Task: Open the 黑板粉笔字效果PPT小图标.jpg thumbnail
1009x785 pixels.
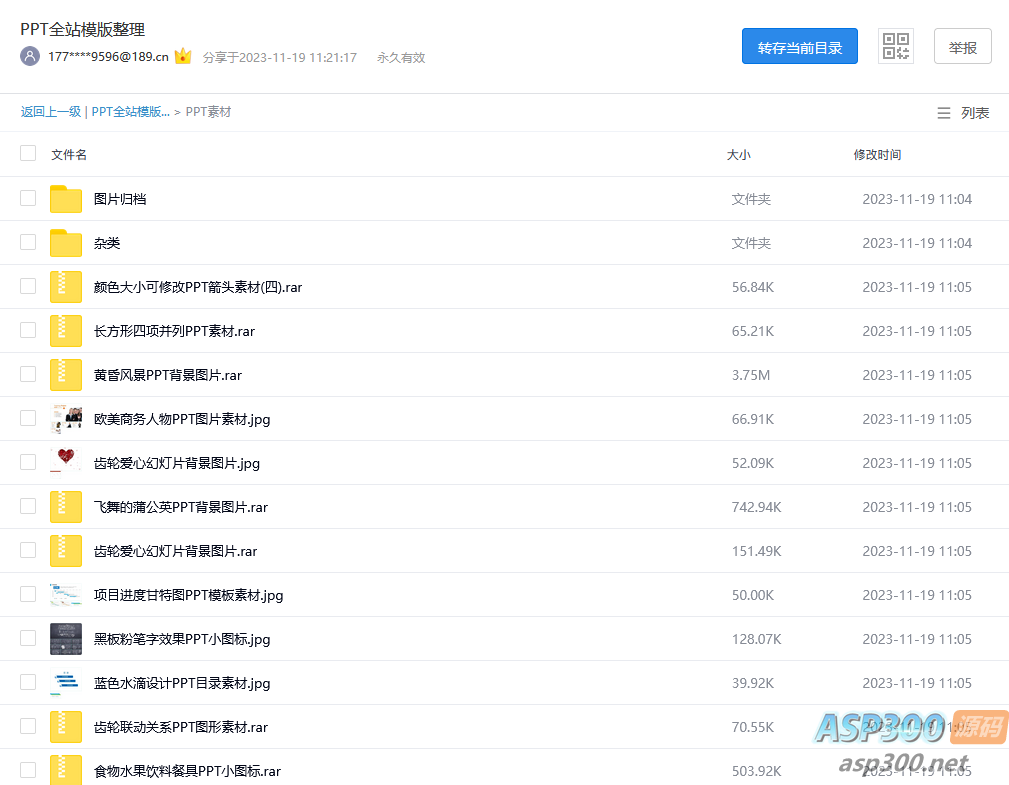Action: click(66, 639)
